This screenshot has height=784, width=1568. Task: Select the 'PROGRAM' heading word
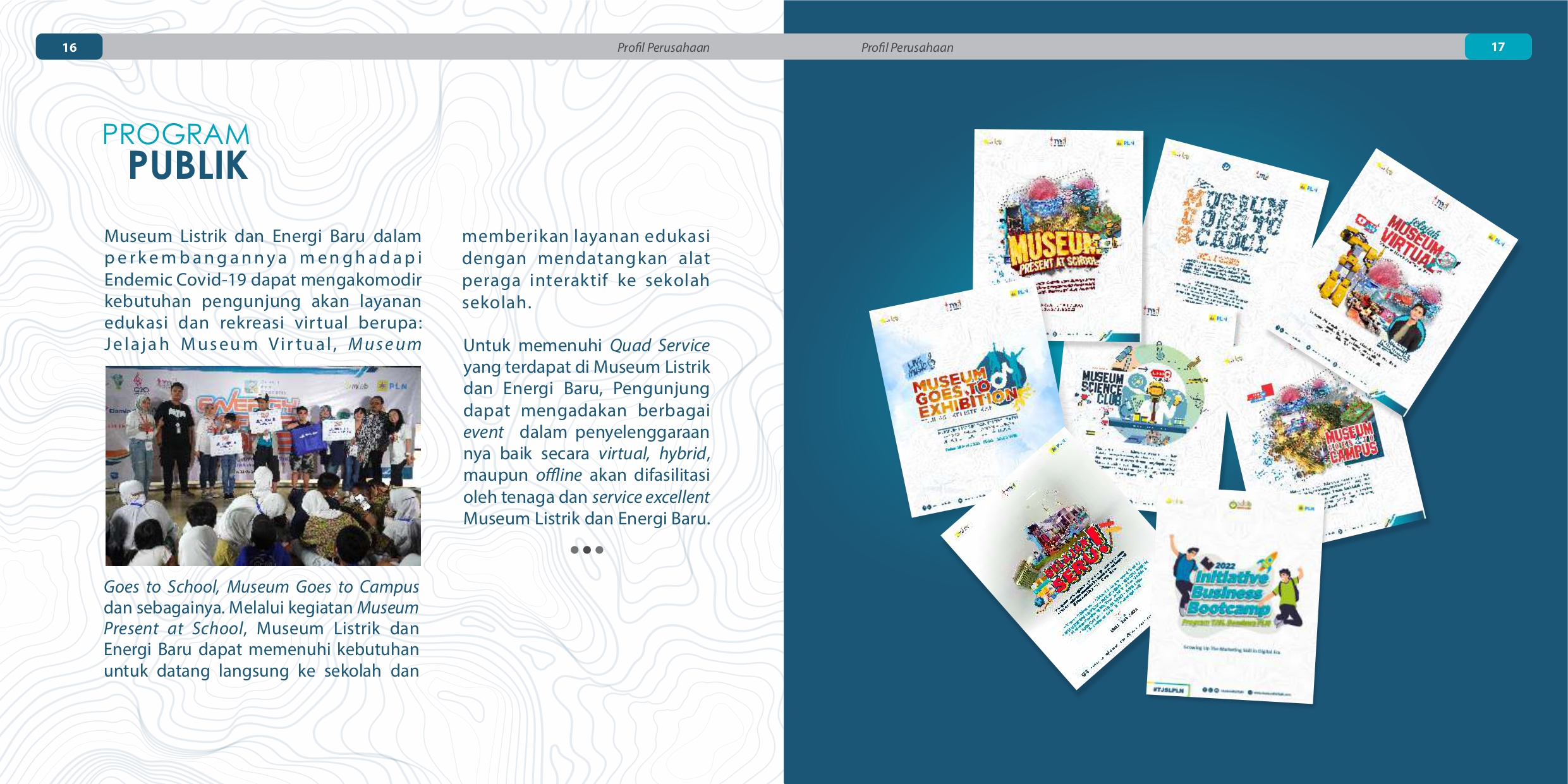point(177,135)
